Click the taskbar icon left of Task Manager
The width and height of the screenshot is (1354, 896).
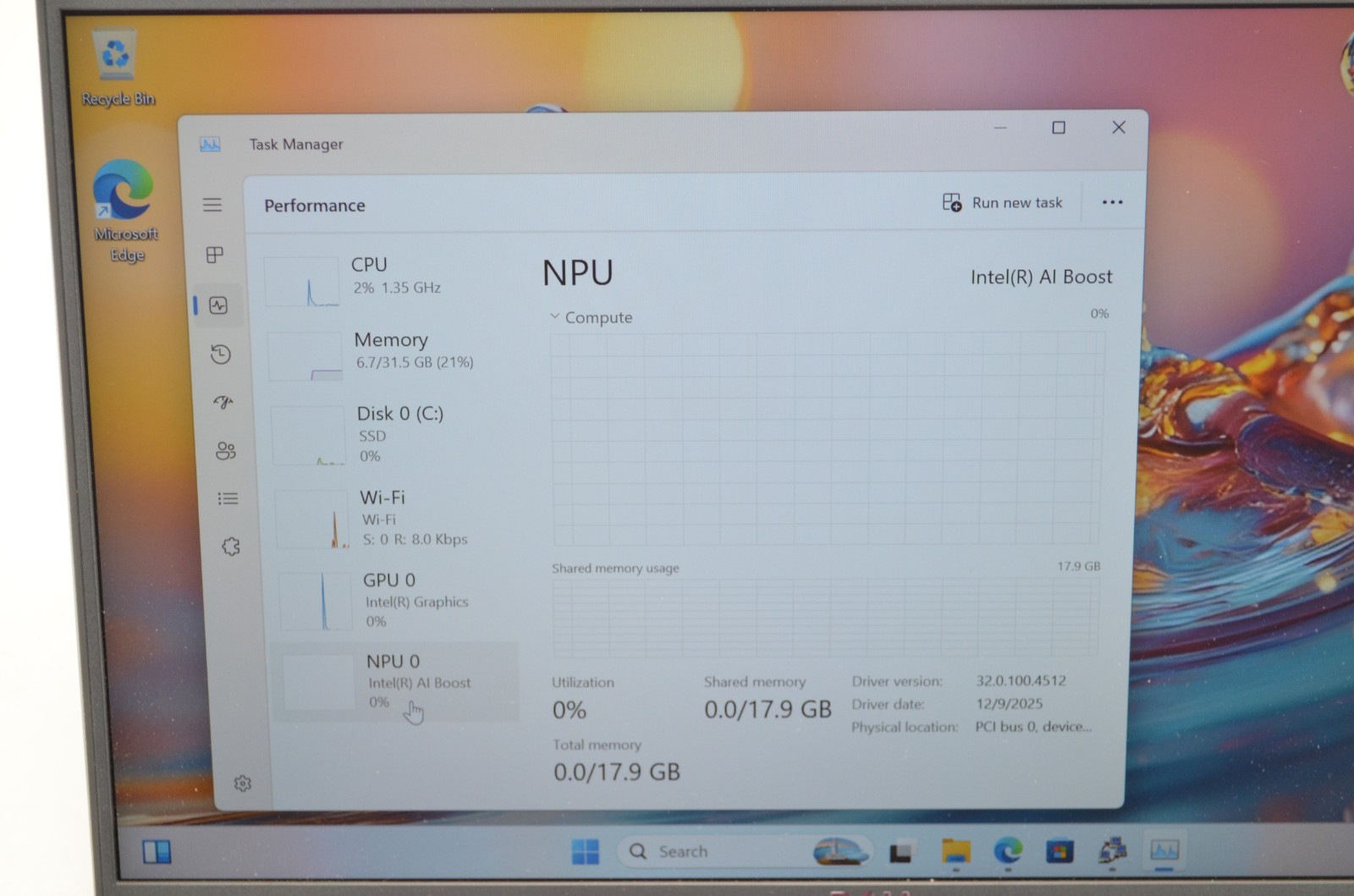(1113, 850)
